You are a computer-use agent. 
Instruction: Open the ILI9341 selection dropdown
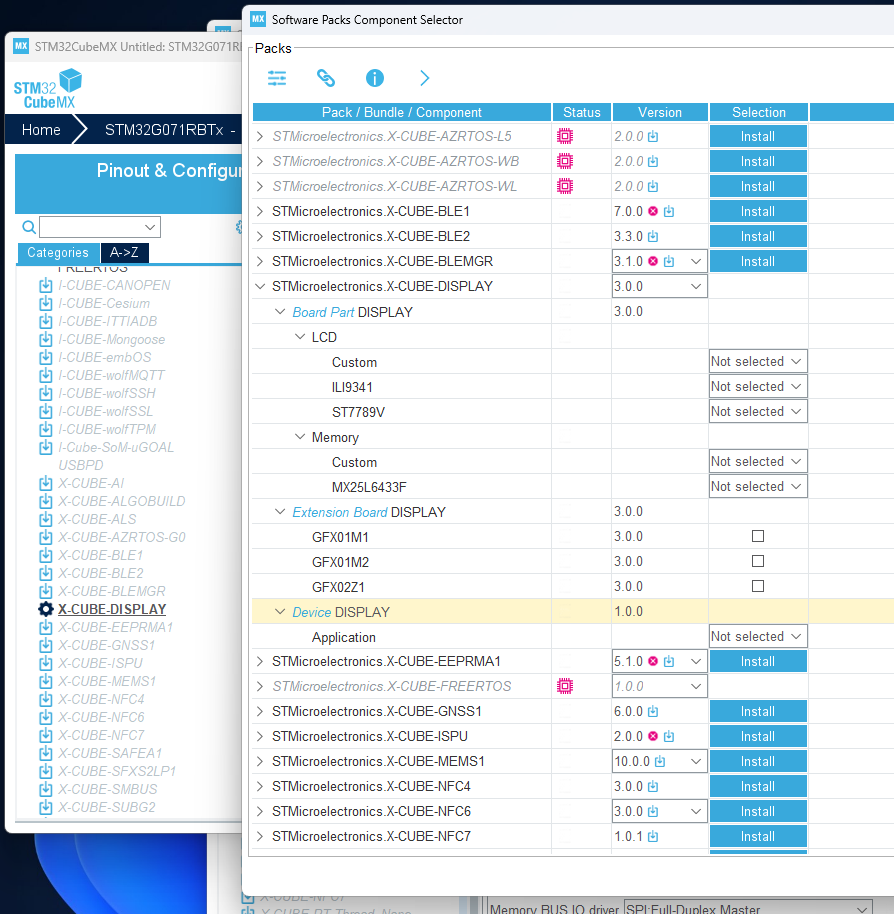(758, 386)
